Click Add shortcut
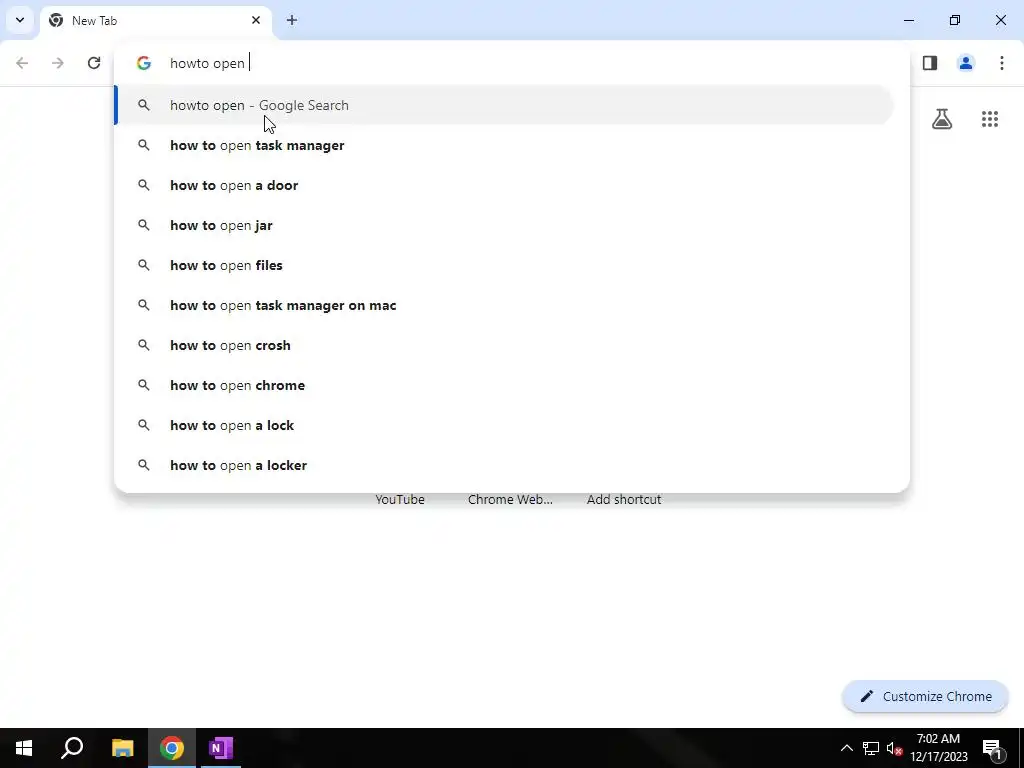Image resolution: width=1024 pixels, height=768 pixels. tap(624, 500)
